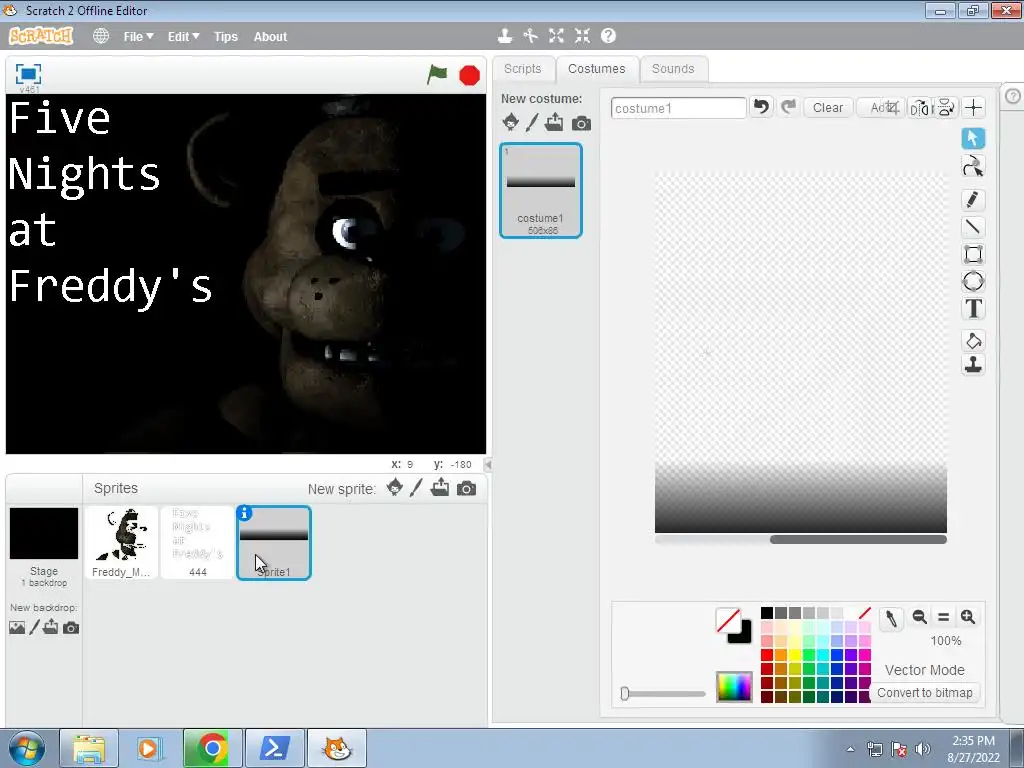Viewport: 1024px width, 768px height.
Task: Click the Clear button
Action: point(827,108)
